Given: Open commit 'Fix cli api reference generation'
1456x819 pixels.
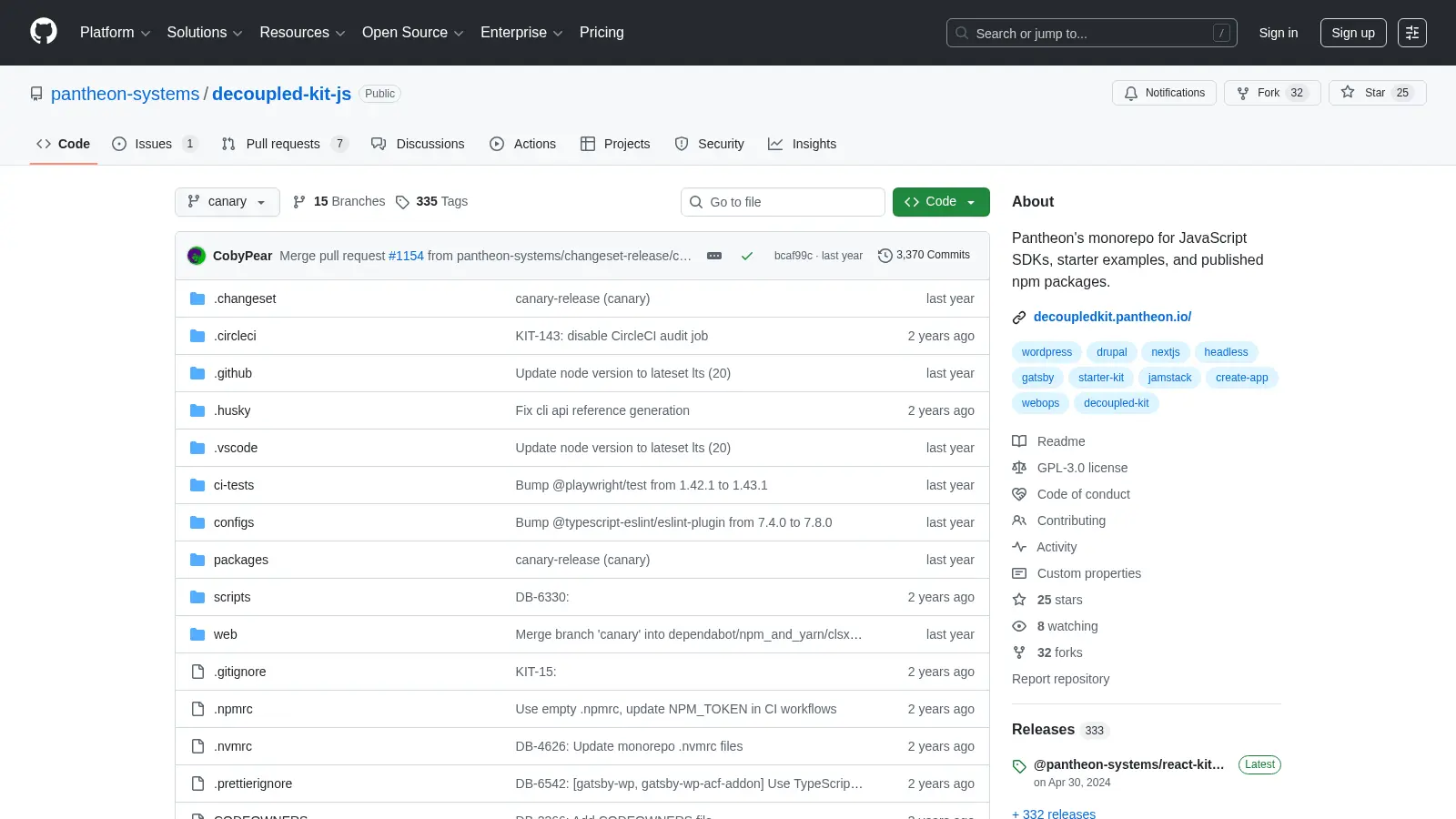Looking at the screenshot, I should [x=602, y=410].
